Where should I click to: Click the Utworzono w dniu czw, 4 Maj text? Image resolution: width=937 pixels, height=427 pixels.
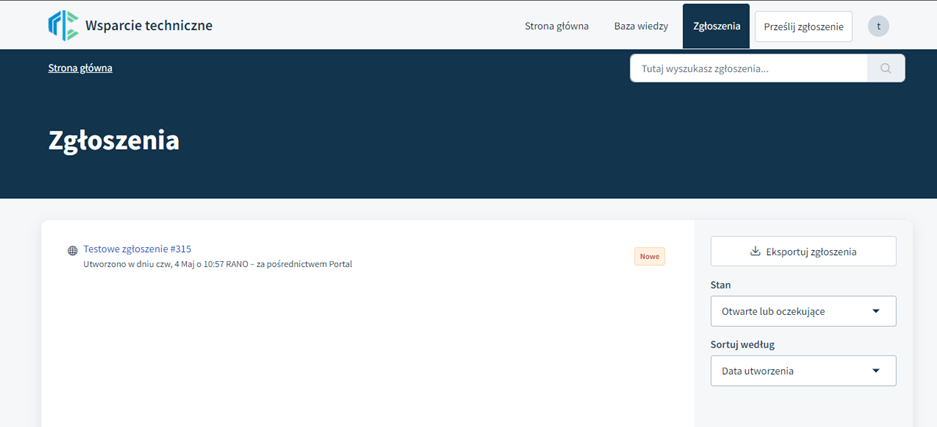pos(218,264)
